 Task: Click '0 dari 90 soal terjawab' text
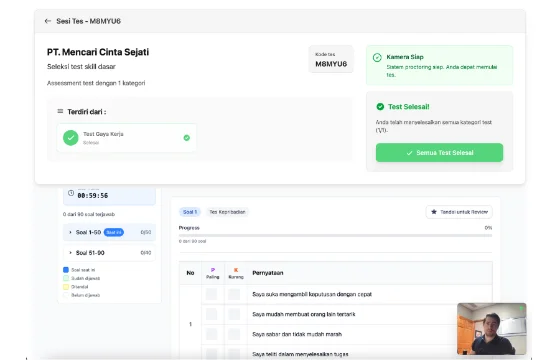89,214
